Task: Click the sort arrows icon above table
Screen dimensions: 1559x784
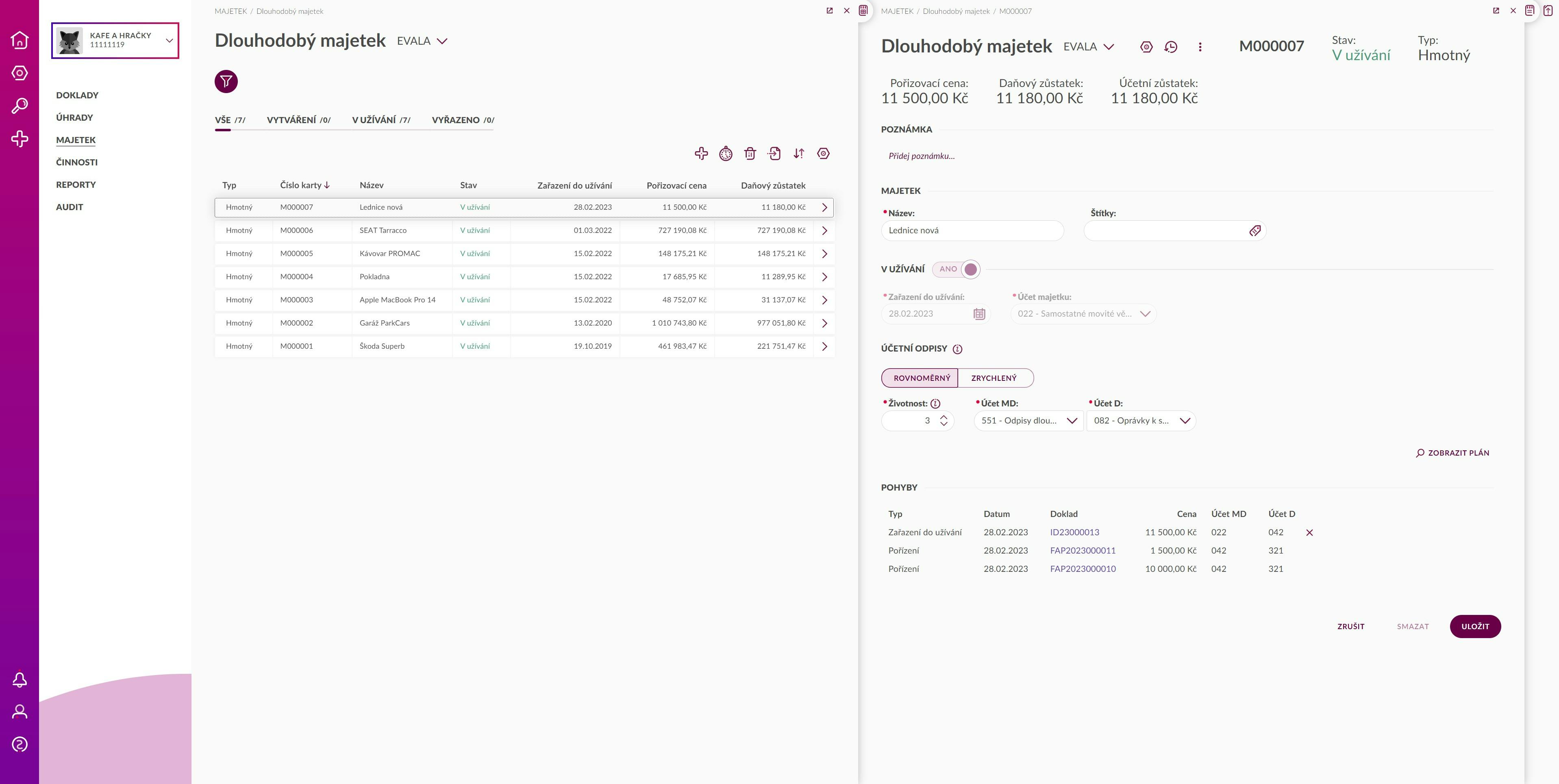Action: [x=799, y=154]
